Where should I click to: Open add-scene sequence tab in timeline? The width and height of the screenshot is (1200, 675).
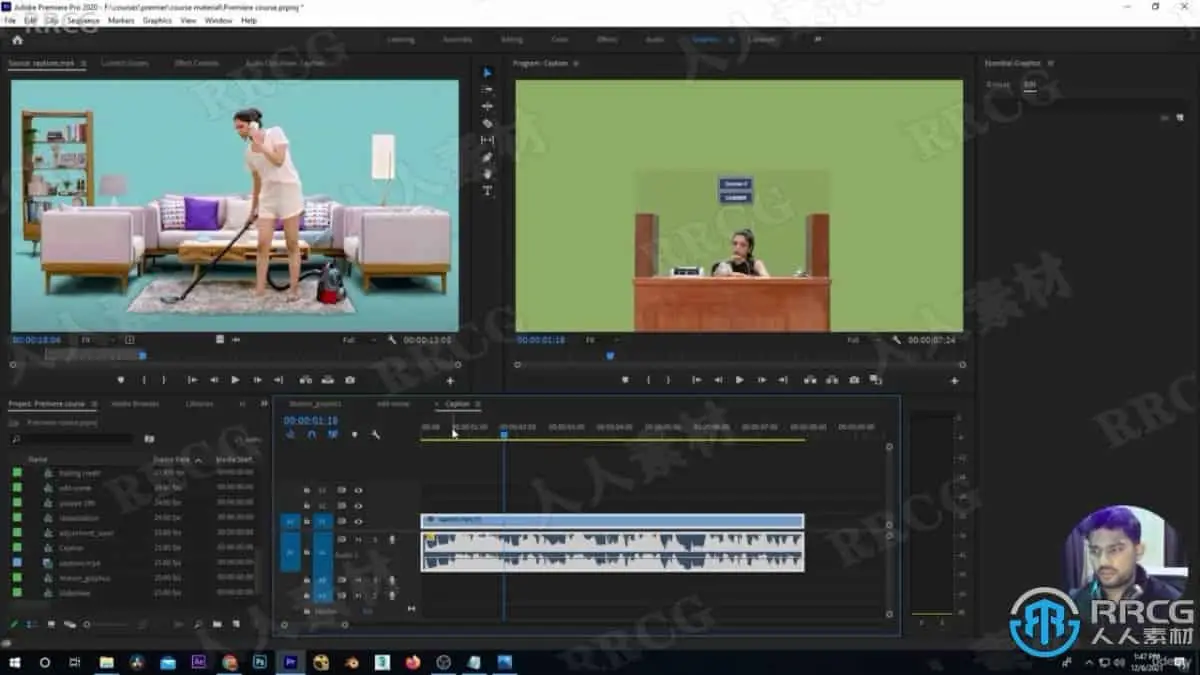[x=393, y=404]
